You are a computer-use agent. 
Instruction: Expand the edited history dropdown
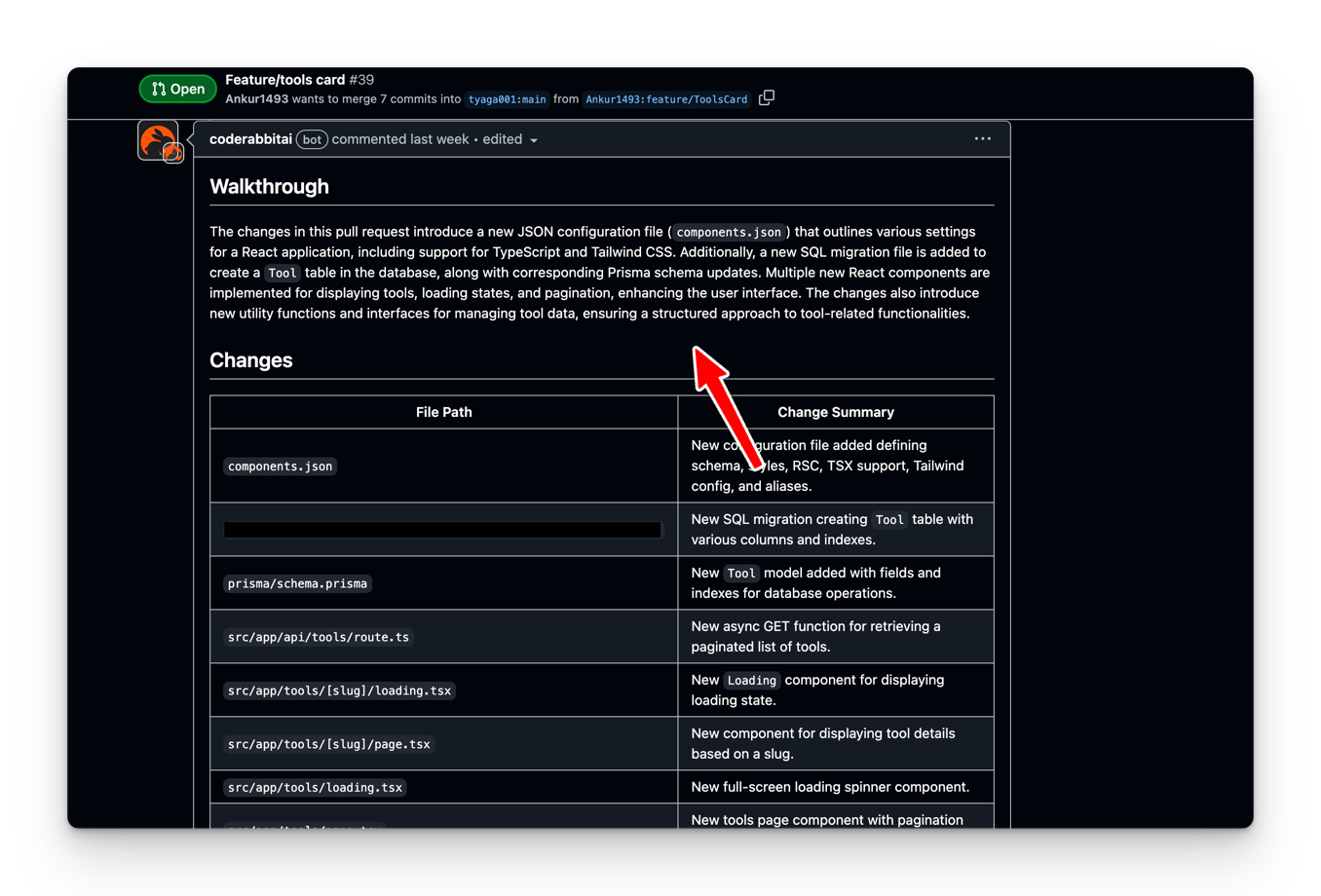click(x=510, y=140)
